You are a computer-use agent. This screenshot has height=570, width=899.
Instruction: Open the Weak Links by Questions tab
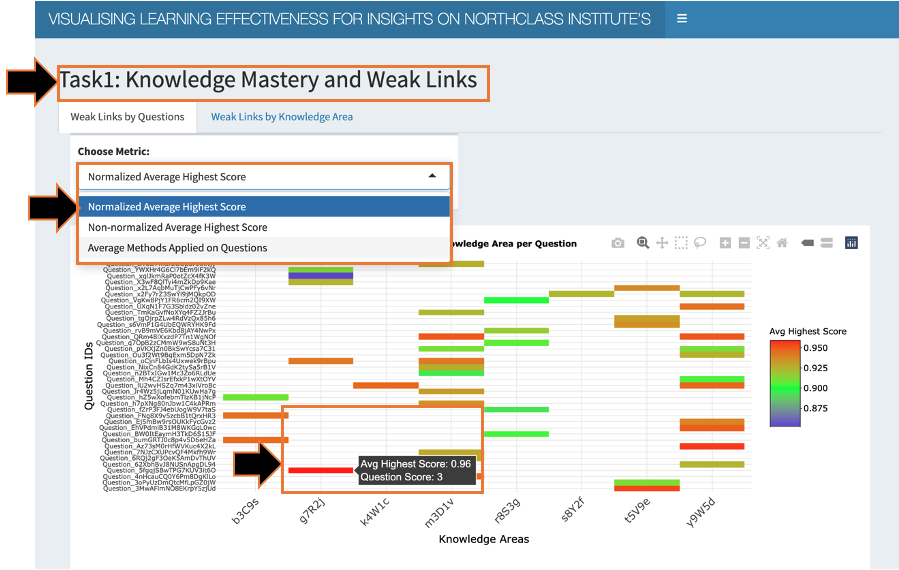coord(127,117)
